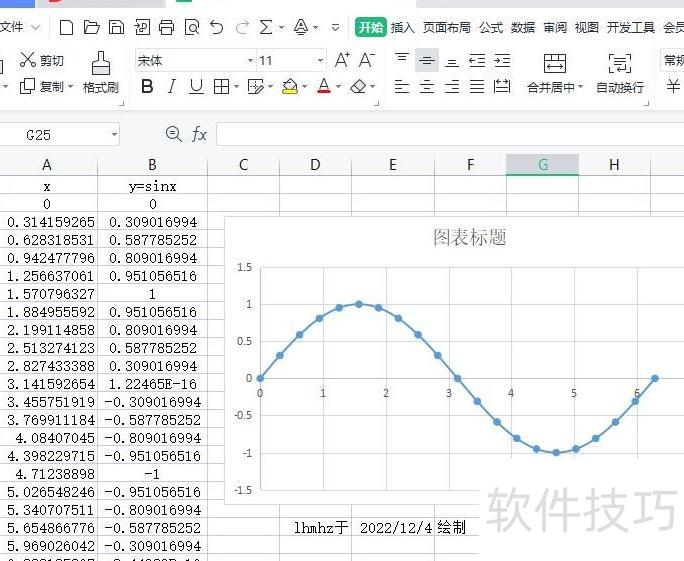Screen dimensions: 684x561
Task: Click the Cut (剪切) scissors icon
Action: (28, 61)
